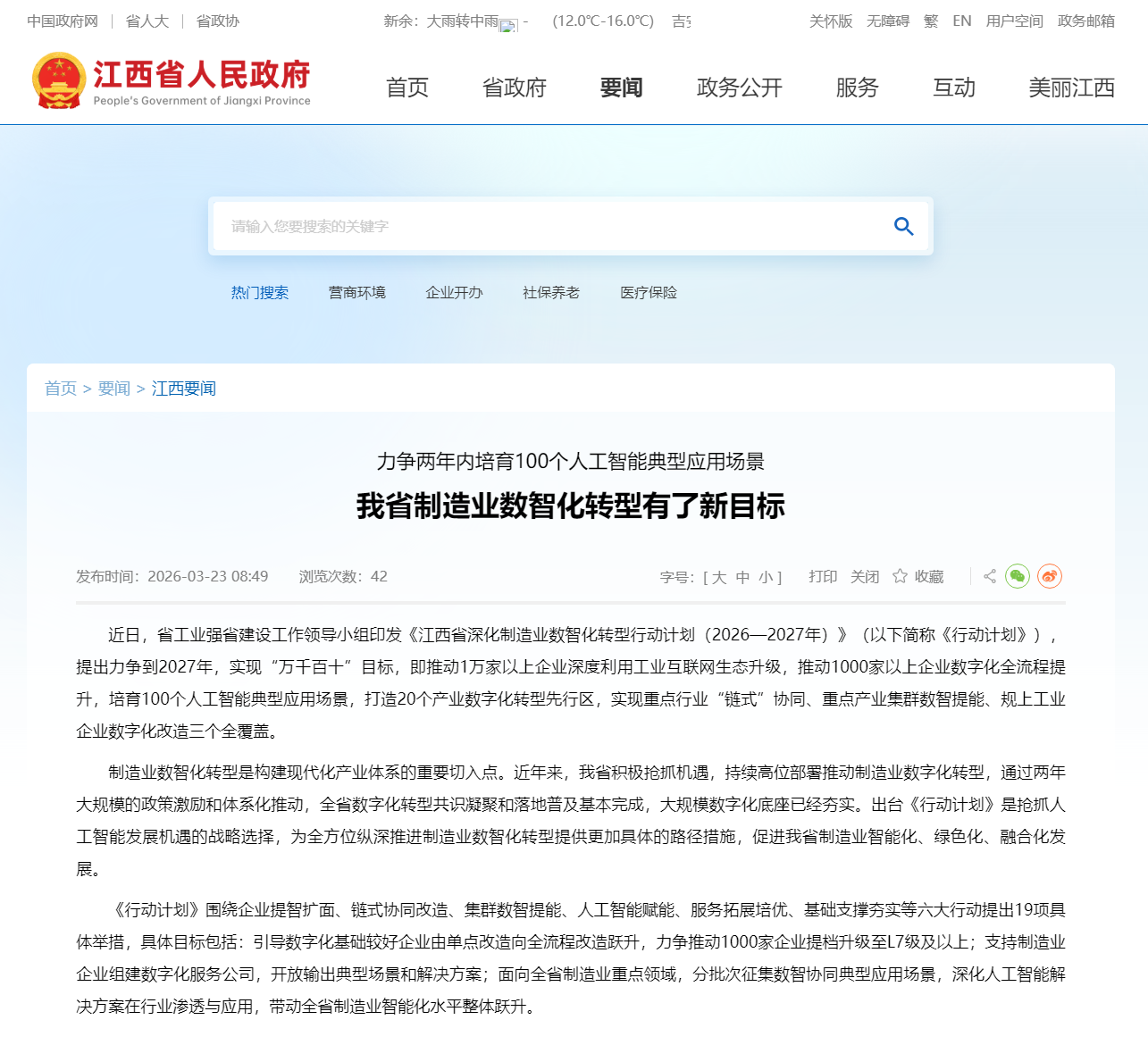Click the Jiangxi government emblem logo
The height and width of the screenshot is (1045, 1148).
59,81
